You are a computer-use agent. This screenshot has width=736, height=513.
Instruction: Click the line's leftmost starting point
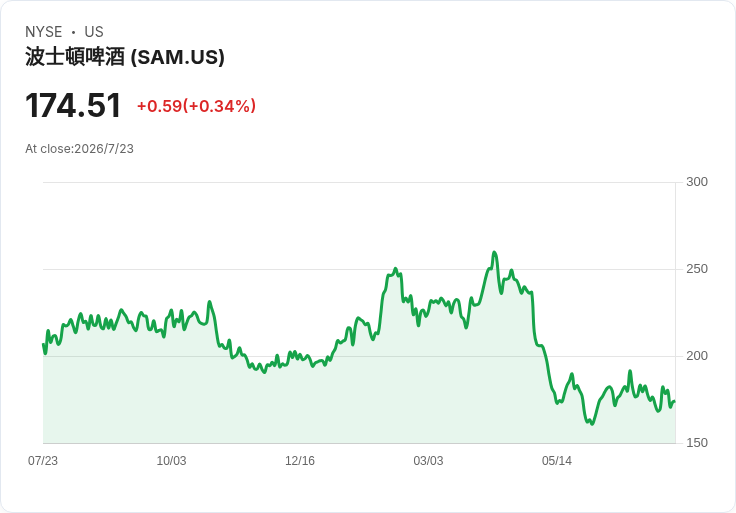click(43, 345)
